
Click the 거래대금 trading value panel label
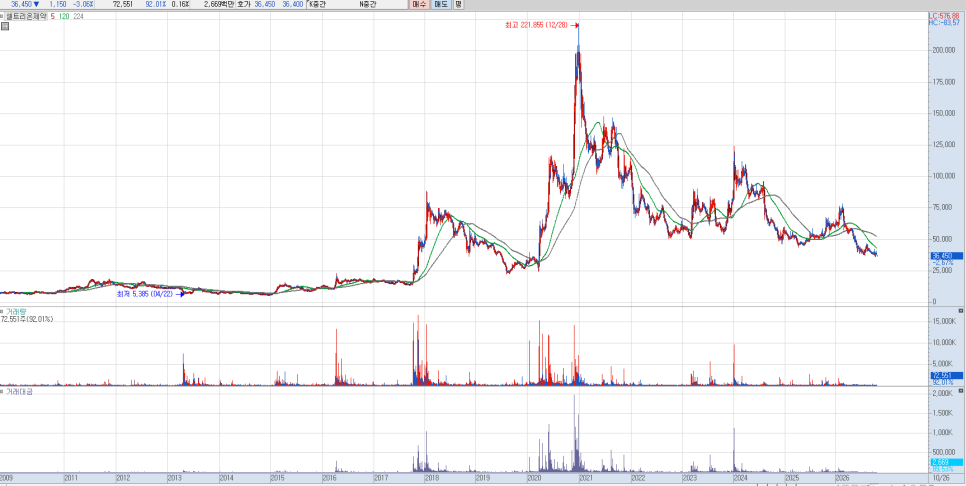pos(18,392)
